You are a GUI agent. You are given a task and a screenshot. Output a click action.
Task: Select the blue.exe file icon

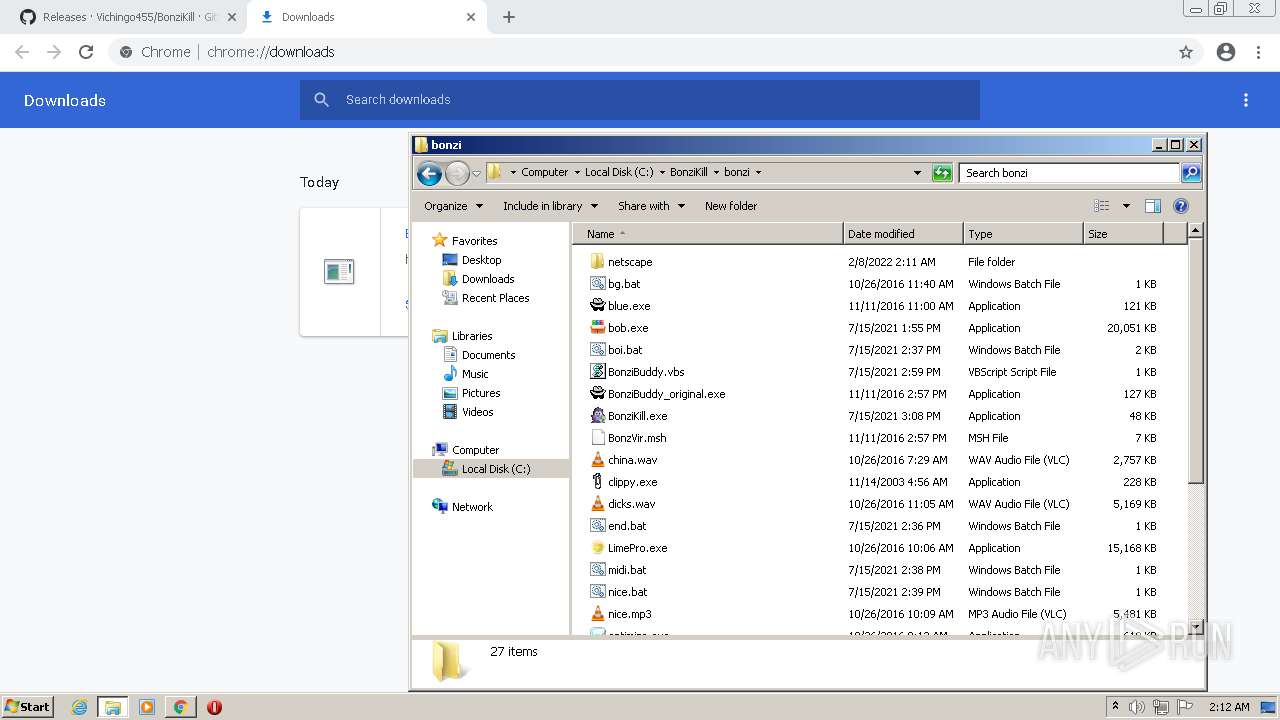[x=597, y=306]
